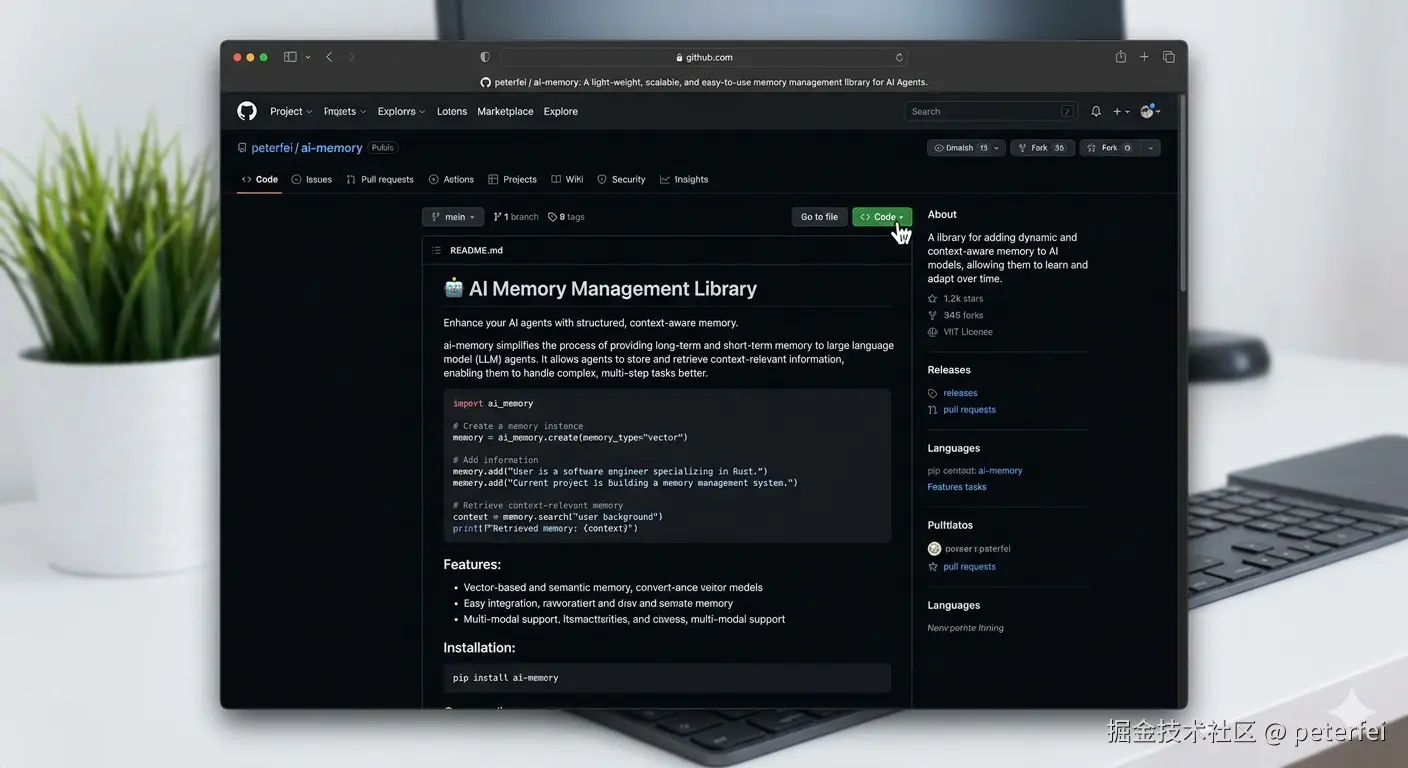Image resolution: width=1408 pixels, height=768 pixels.
Task: Expand the Explorrs header menu
Action: (x=401, y=111)
